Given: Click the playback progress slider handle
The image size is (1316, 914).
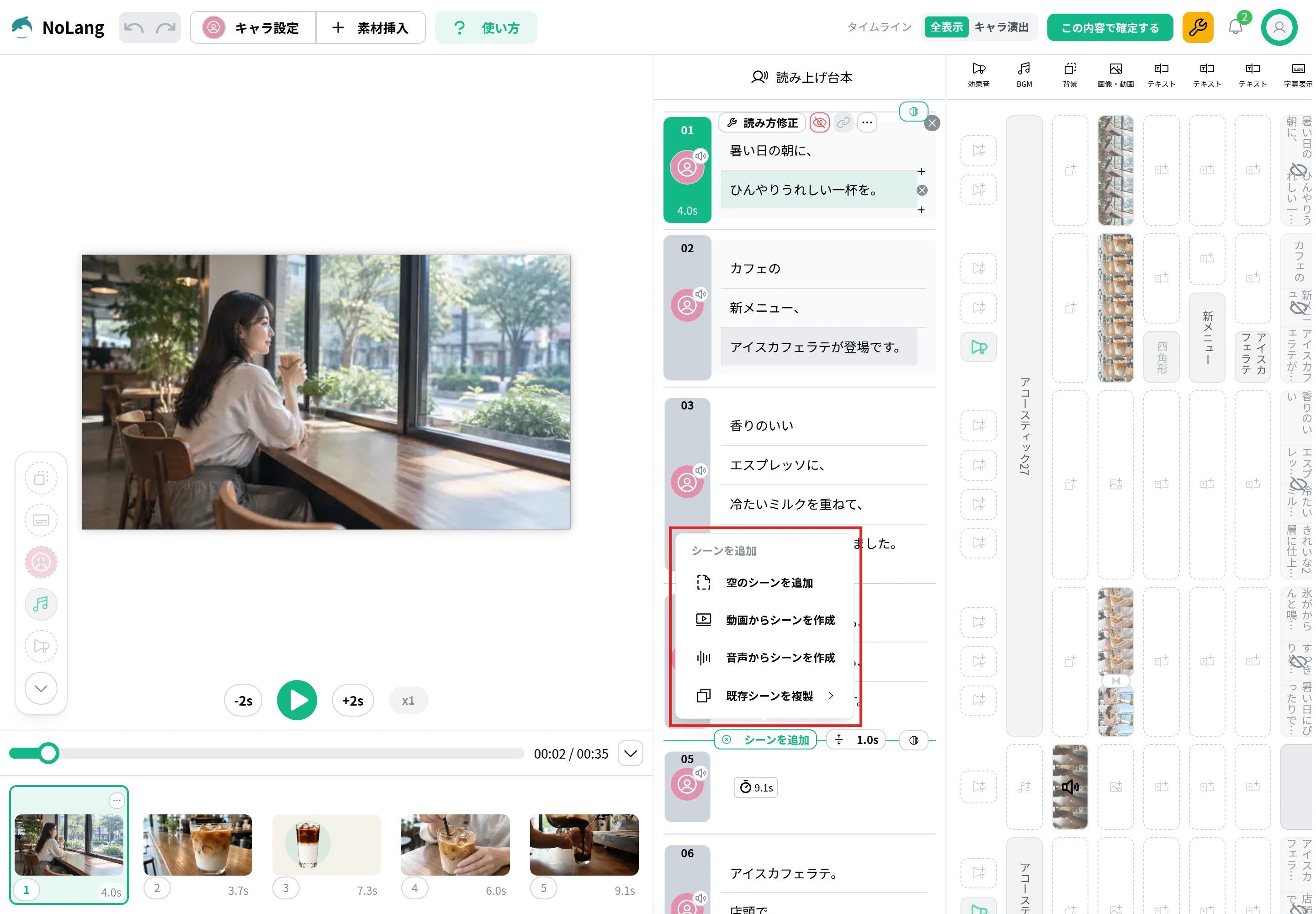Looking at the screenshot, I should click(x=49, y=753).
